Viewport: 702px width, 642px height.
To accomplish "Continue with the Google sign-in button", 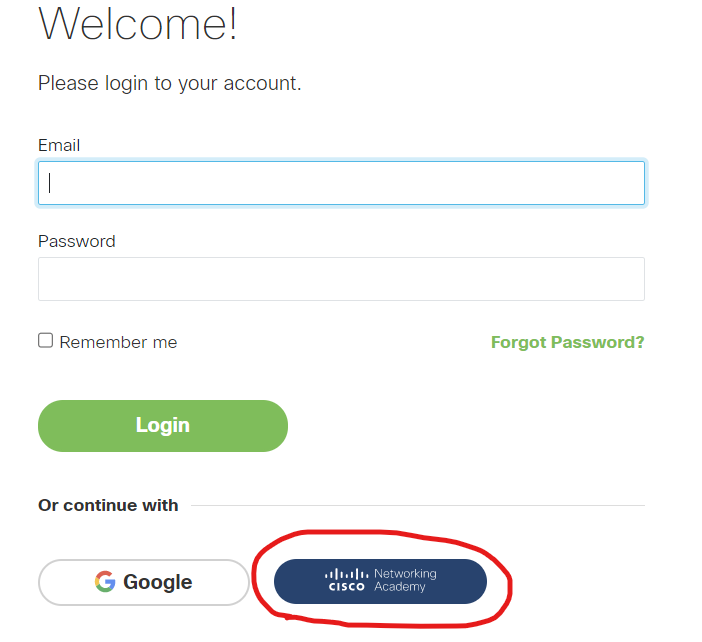I will coord(143,582).
